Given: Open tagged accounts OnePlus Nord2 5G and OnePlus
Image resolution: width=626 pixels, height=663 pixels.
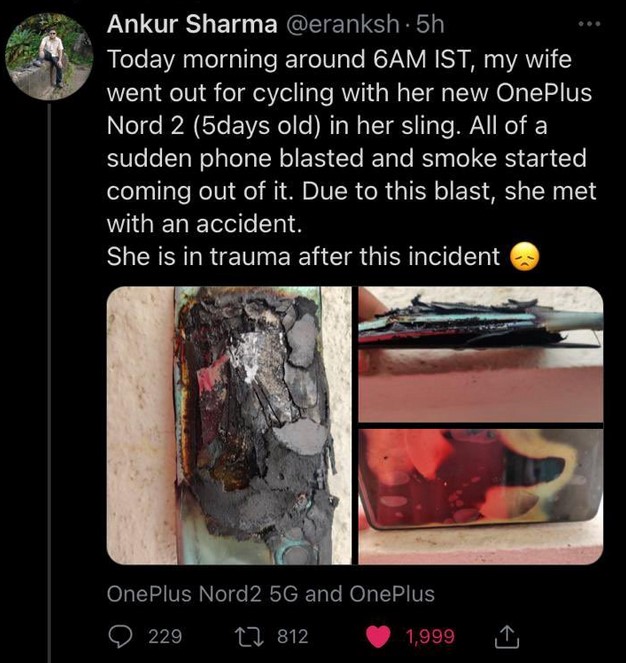Looking at the screenshot, I should tap(270, 593).
